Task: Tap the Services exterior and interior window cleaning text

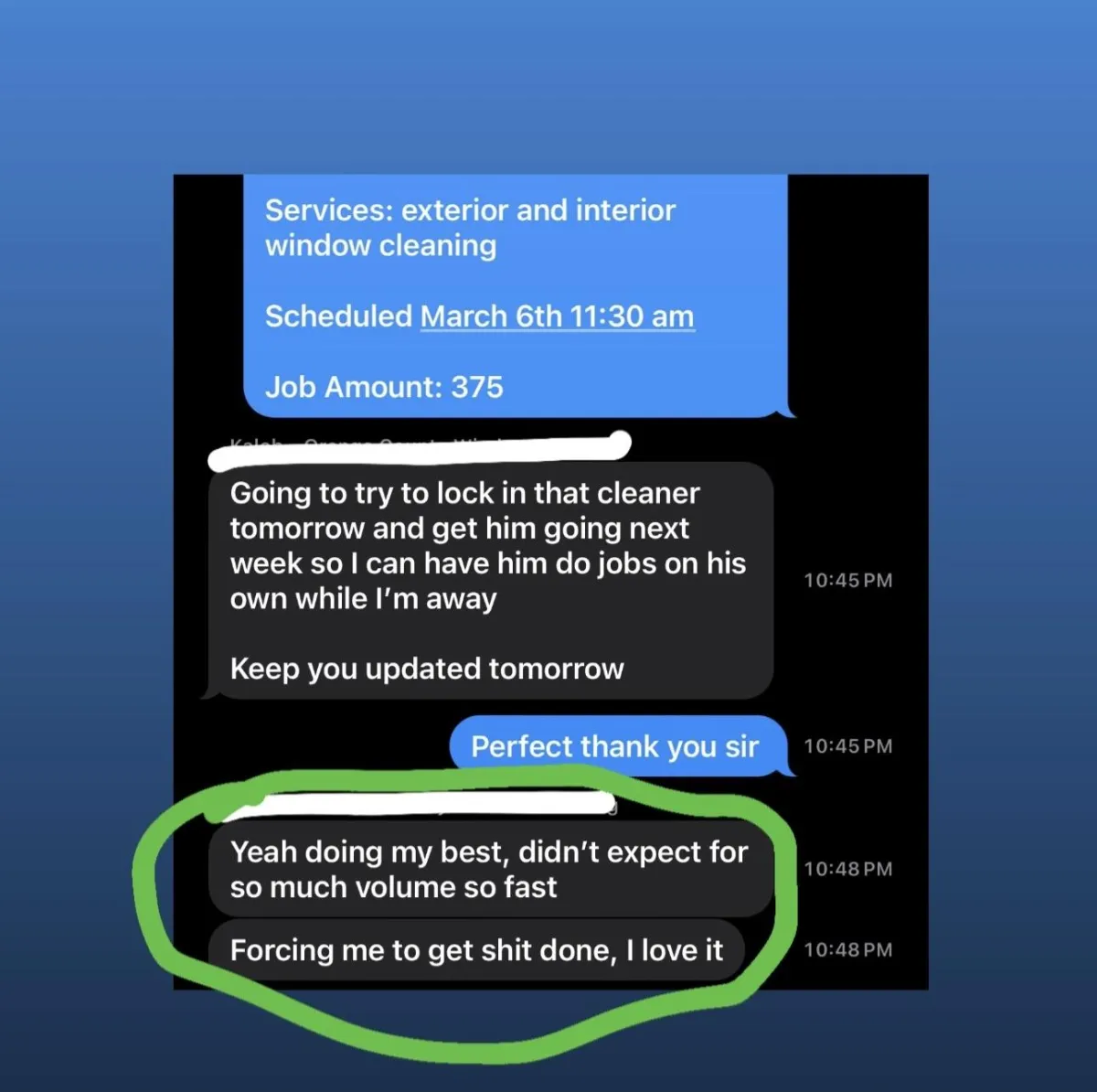Action: coord(470,228)
